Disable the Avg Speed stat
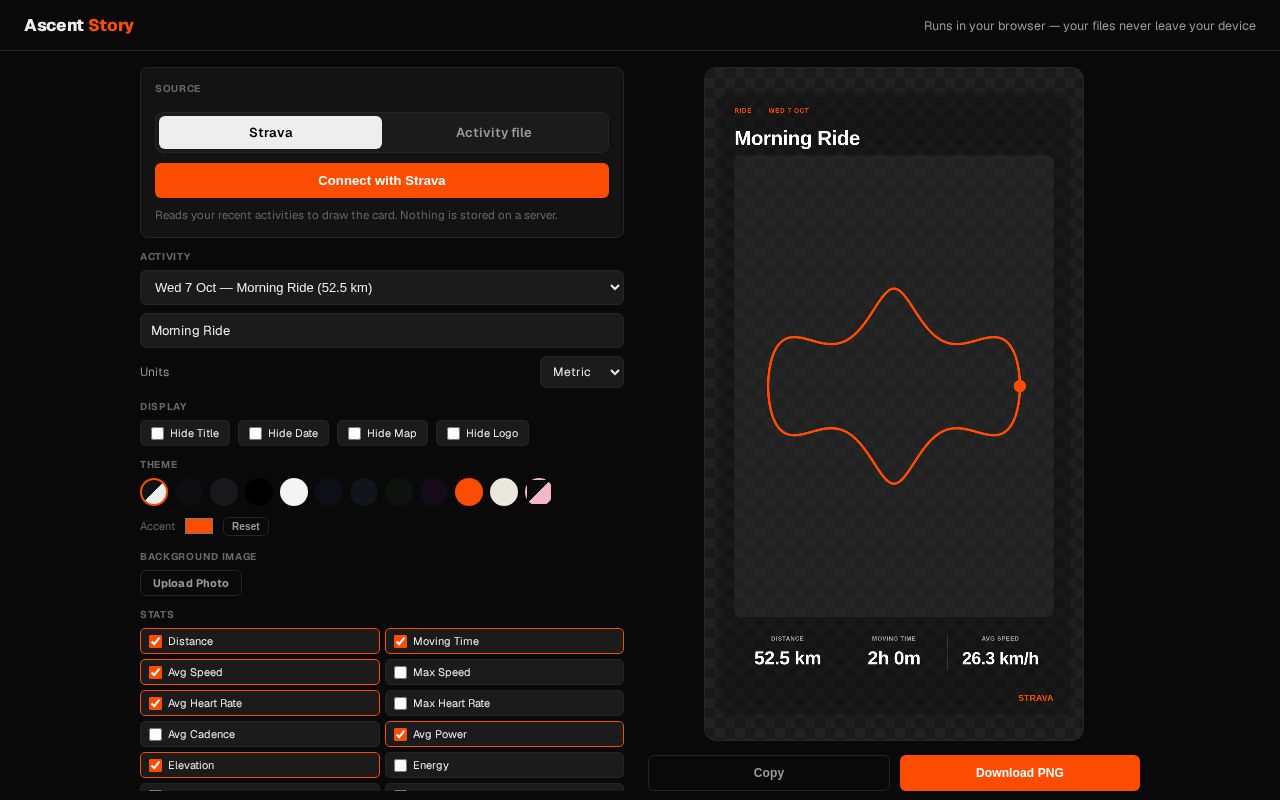This screenshot has height=800, width=1280. (155, 672)
